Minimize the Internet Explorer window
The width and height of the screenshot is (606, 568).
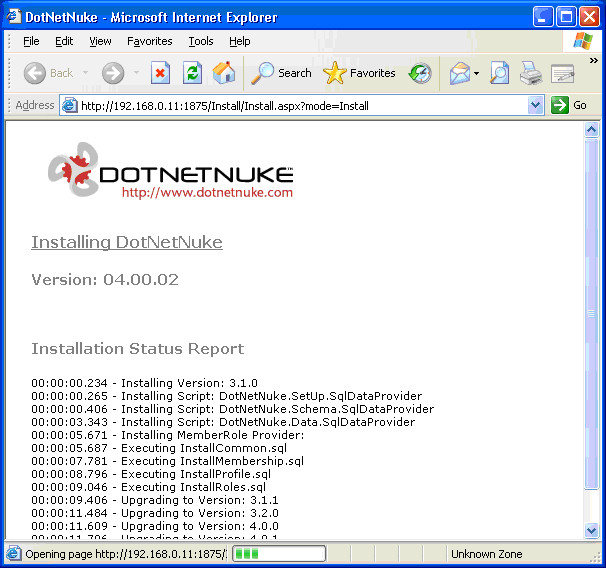pyautogui.click(x=543, y=17)
